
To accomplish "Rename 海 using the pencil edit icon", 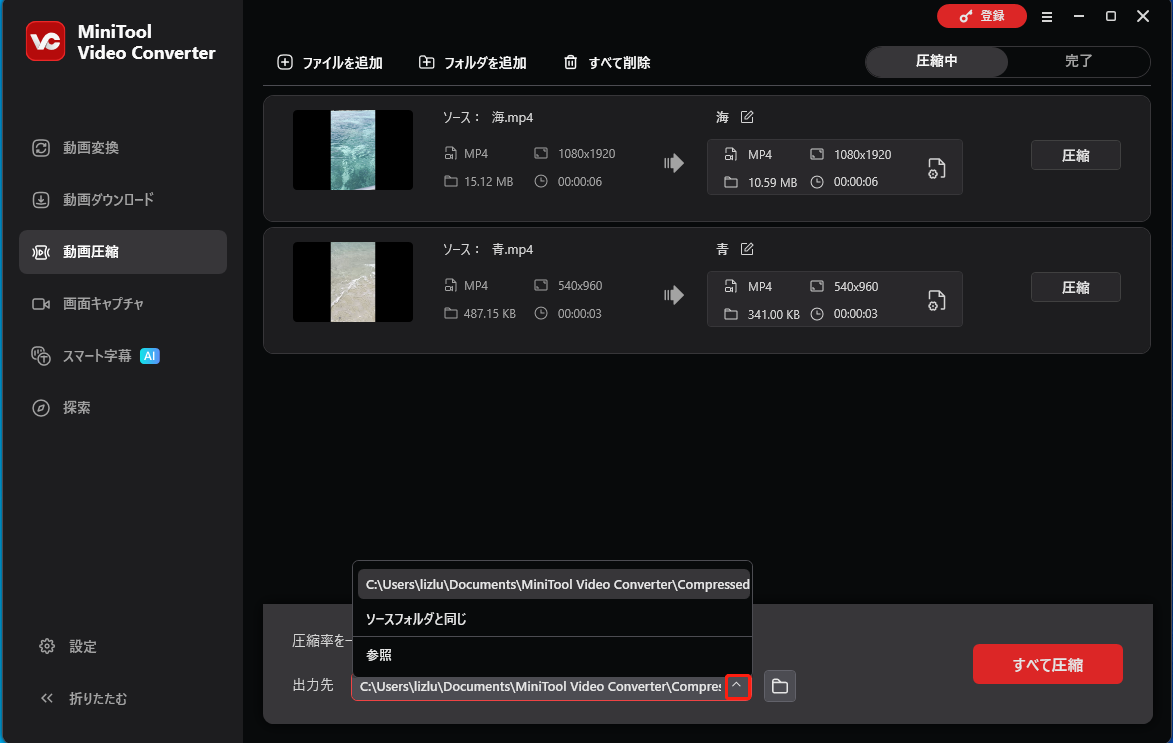I will tap(746, 116).
